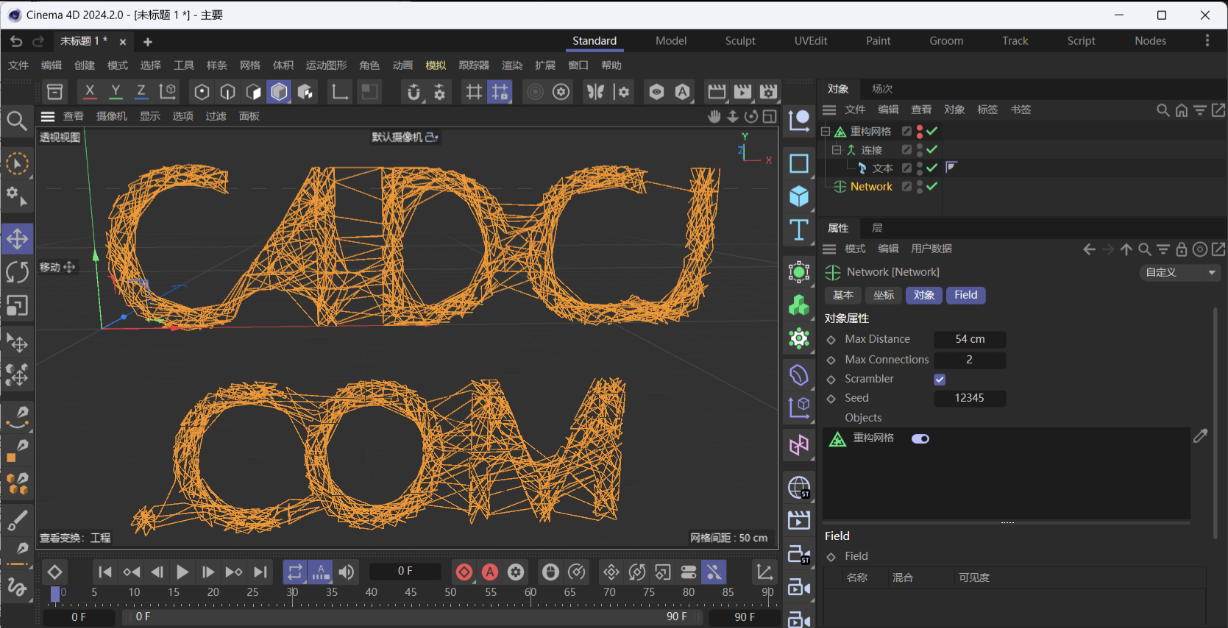The height and width of the screenshot is (628, 1228).
Task: Open snap settings gear next to magnet
Action: pos(440,92)
